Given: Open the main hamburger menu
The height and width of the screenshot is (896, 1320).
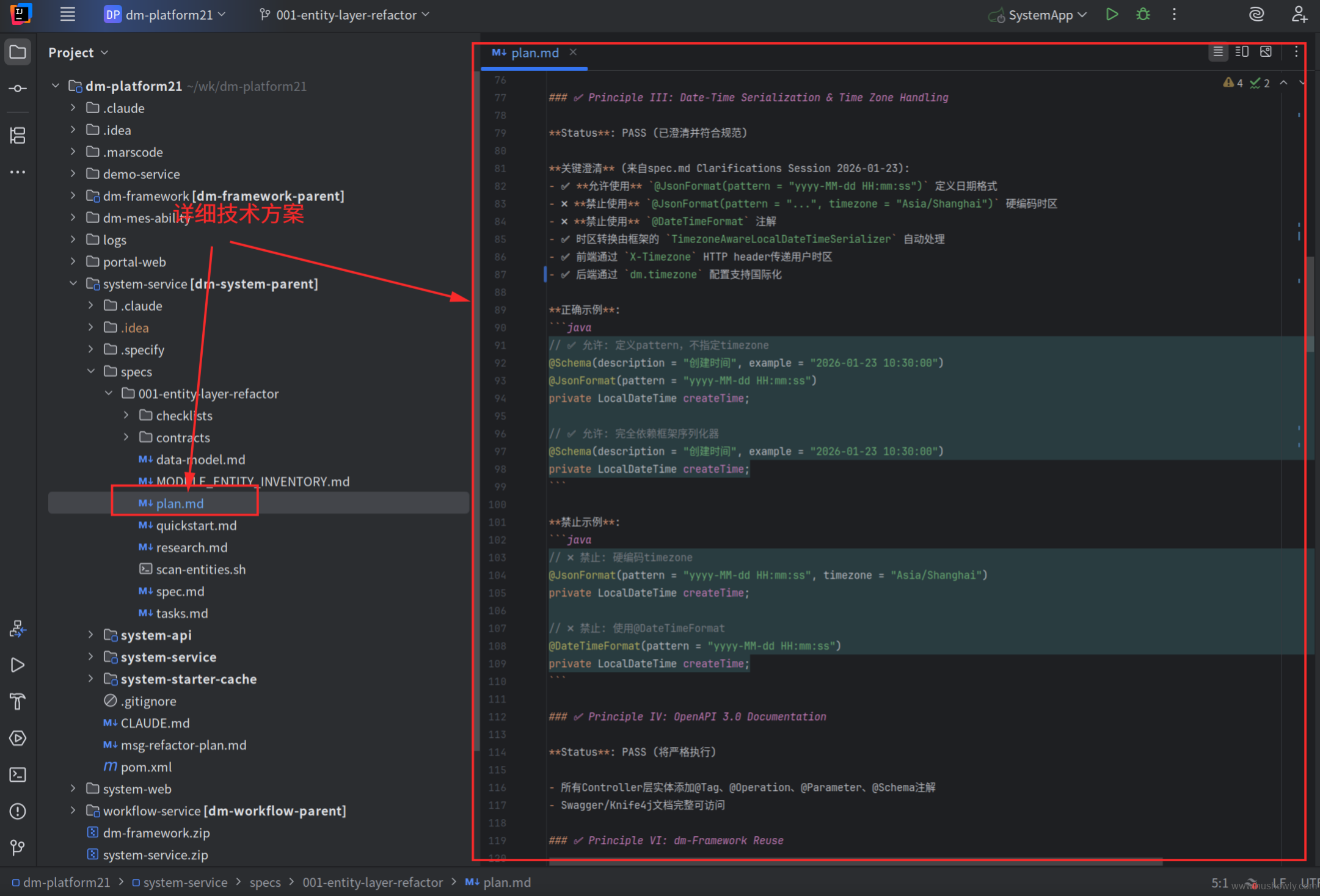Looking at the screenshot, I should (67, 15).
